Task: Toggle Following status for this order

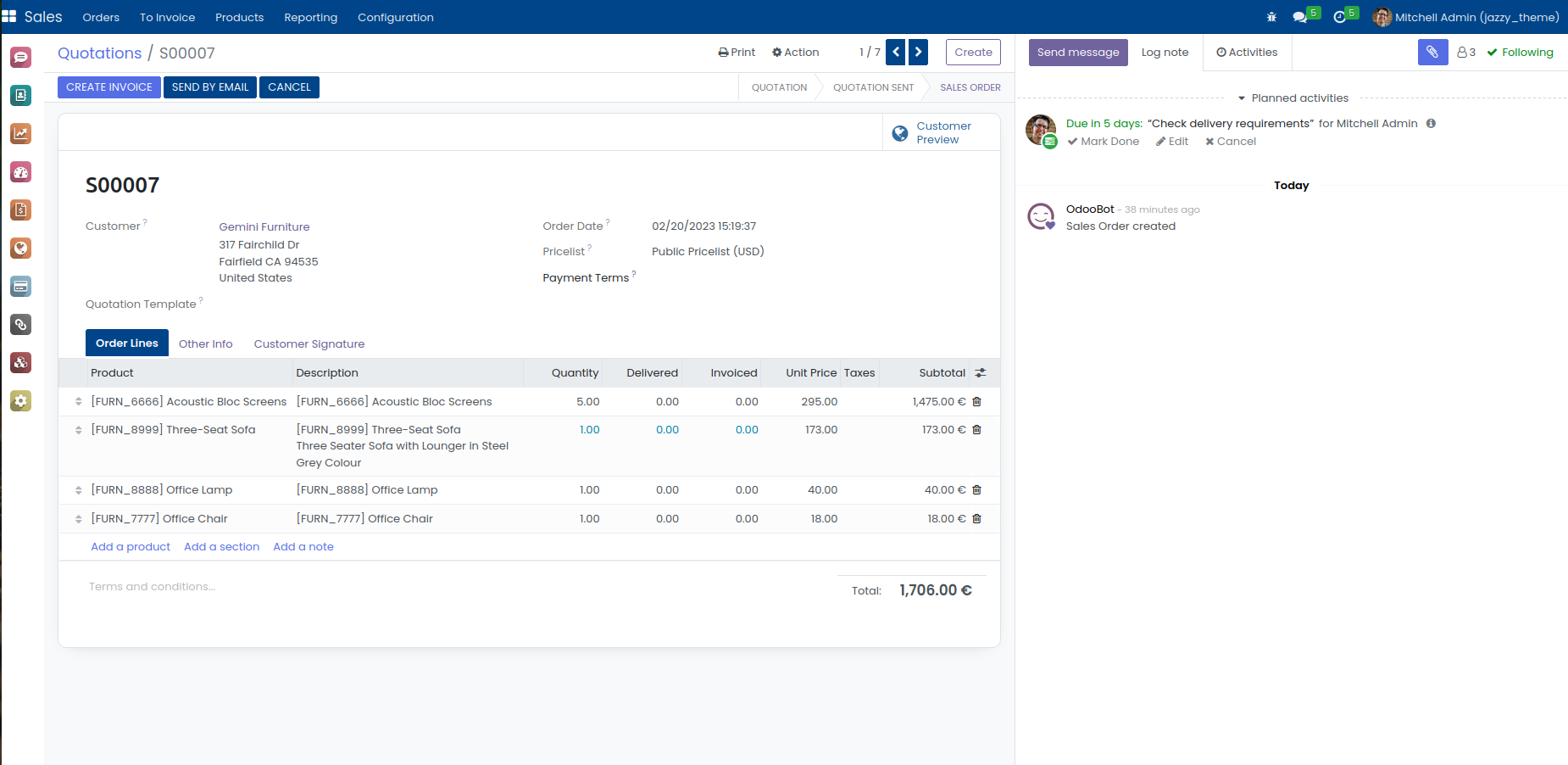Action: click(x=1521, y=53)
